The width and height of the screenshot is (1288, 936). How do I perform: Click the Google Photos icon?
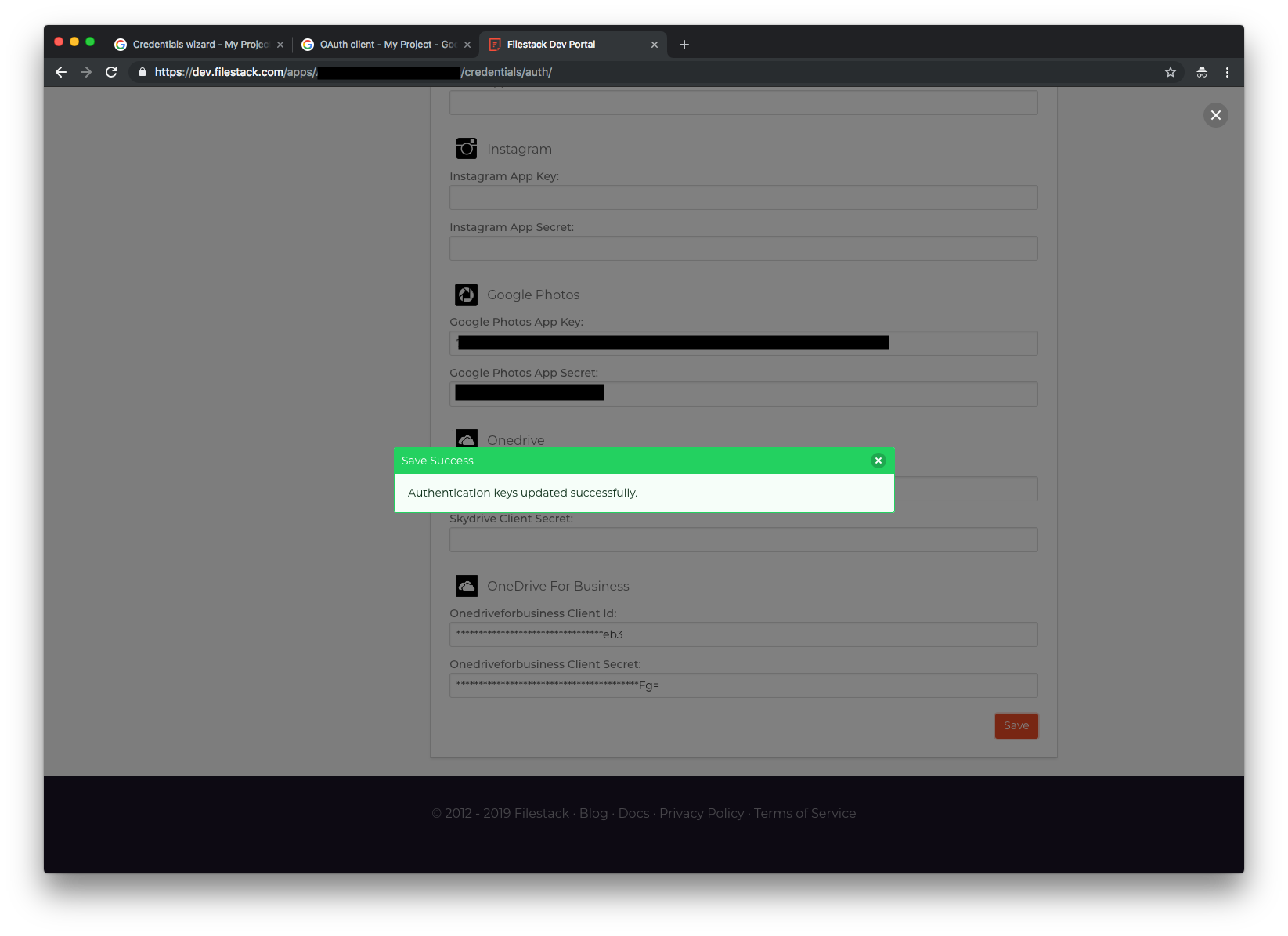467,295
